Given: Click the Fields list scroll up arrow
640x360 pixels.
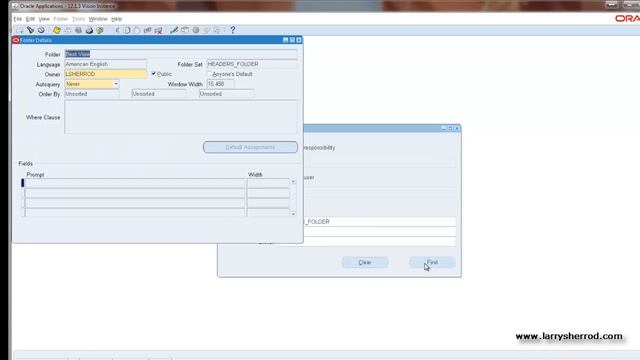Looking at the screenshot, I should [x=293, y=182].
